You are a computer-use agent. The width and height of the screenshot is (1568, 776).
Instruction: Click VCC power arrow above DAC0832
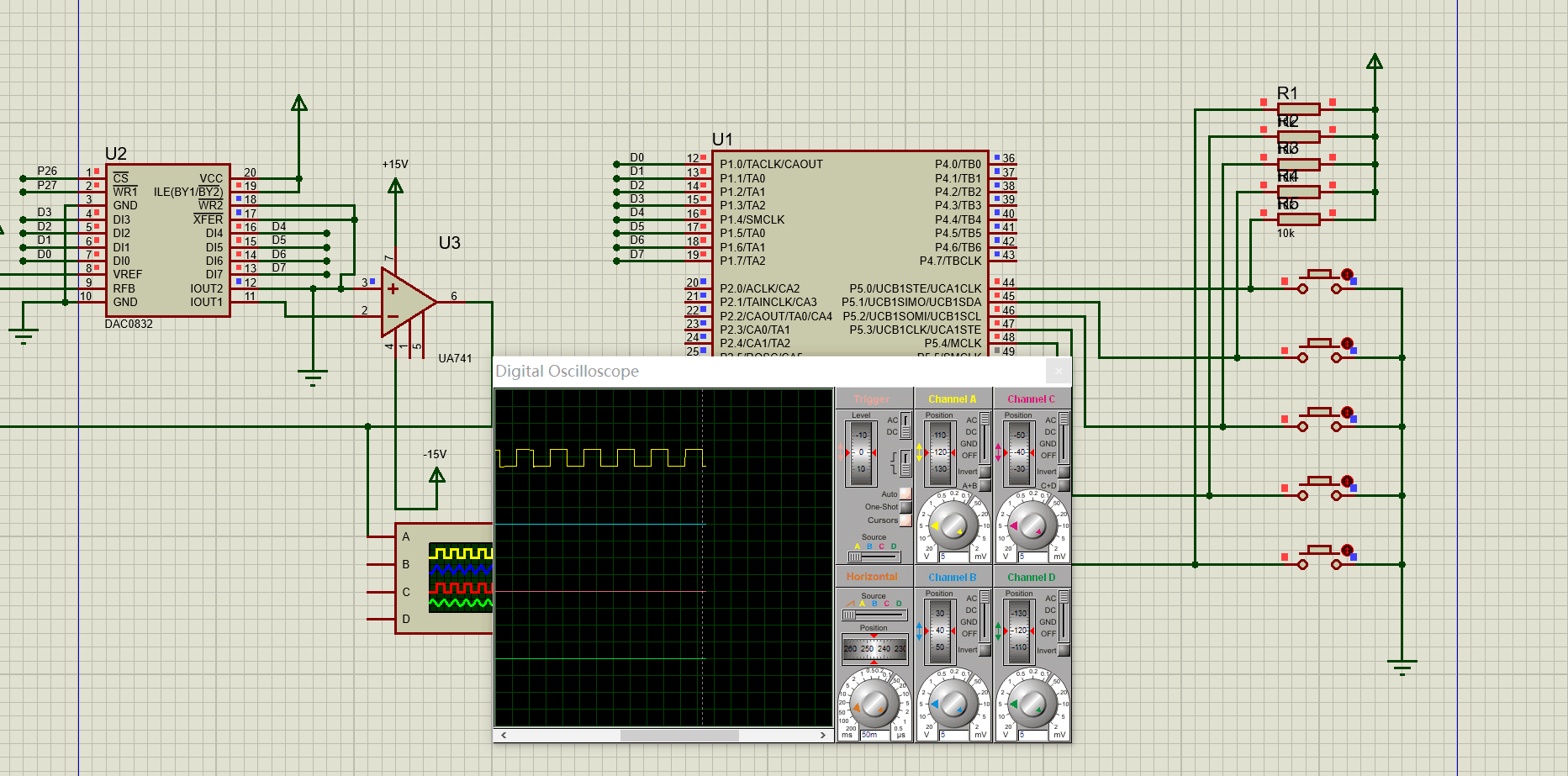pos(298,103)
